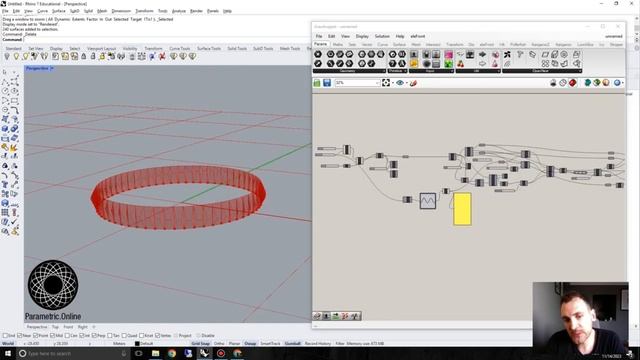The height and width of the screenshot is (360, 640).
Task: Click the File Explorer icon on the taskbar
Action: 156,353
